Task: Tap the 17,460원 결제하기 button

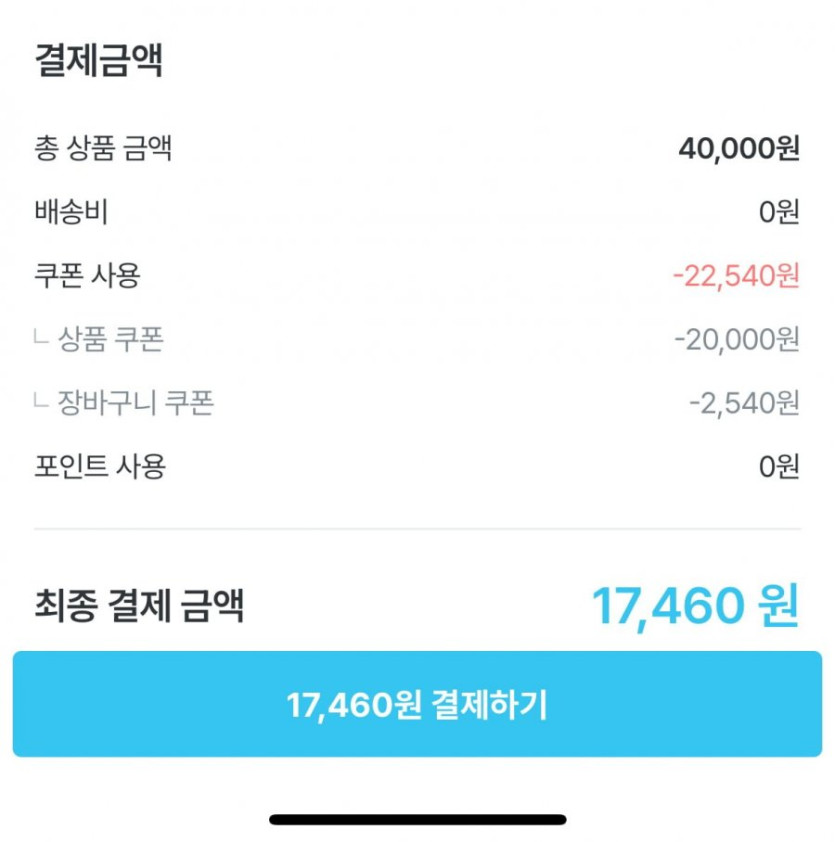Action: pyautogui.click(x=417, y=705)
